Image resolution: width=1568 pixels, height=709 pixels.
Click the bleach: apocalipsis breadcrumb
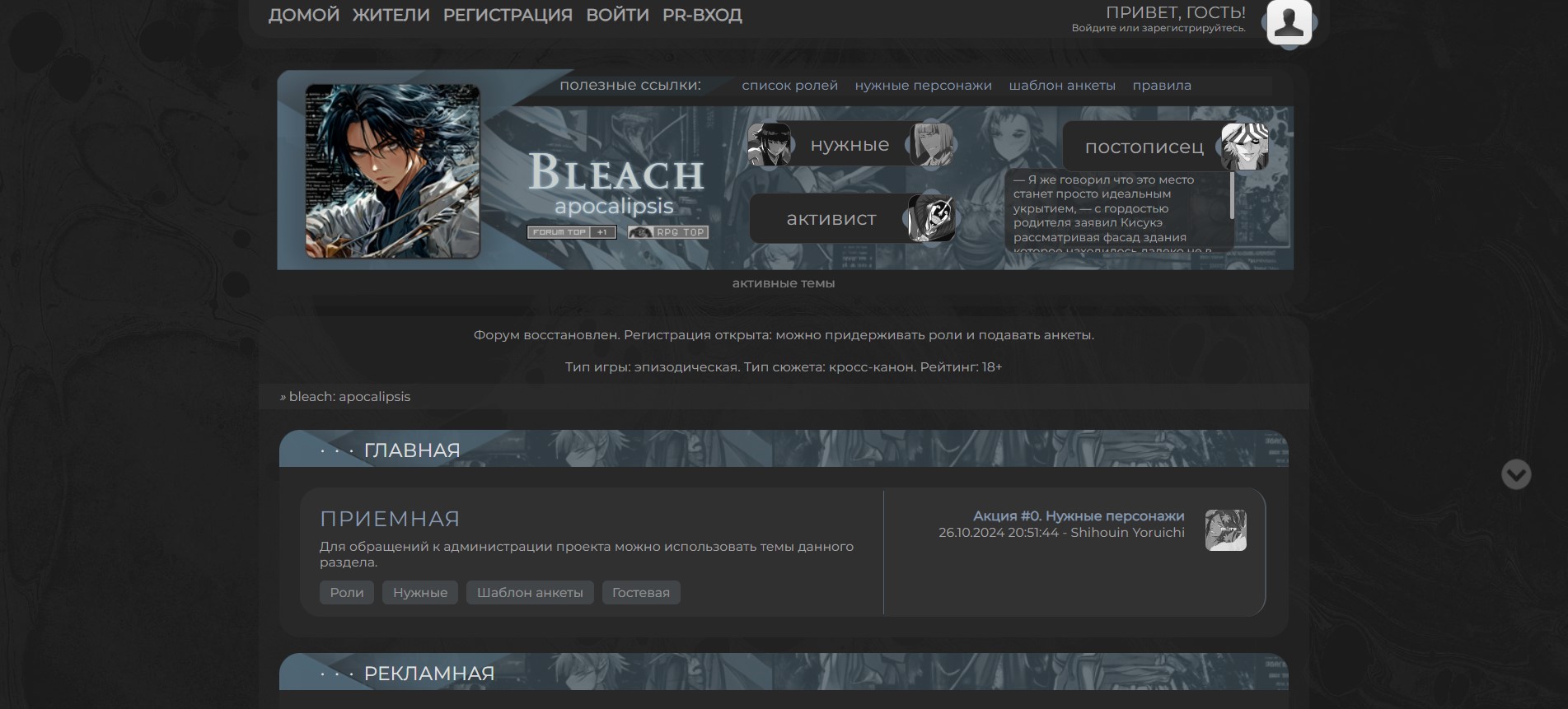coord(349,397)
